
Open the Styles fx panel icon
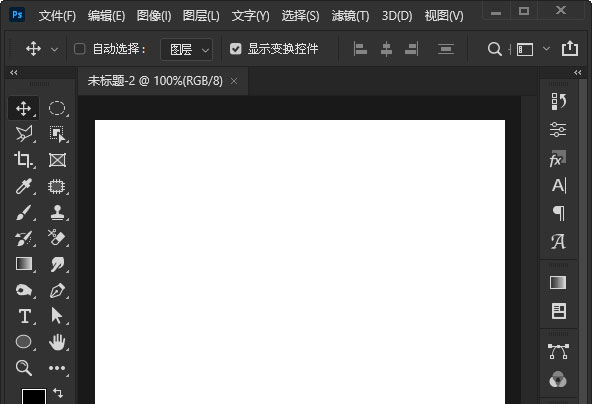(x=558, y=159)
